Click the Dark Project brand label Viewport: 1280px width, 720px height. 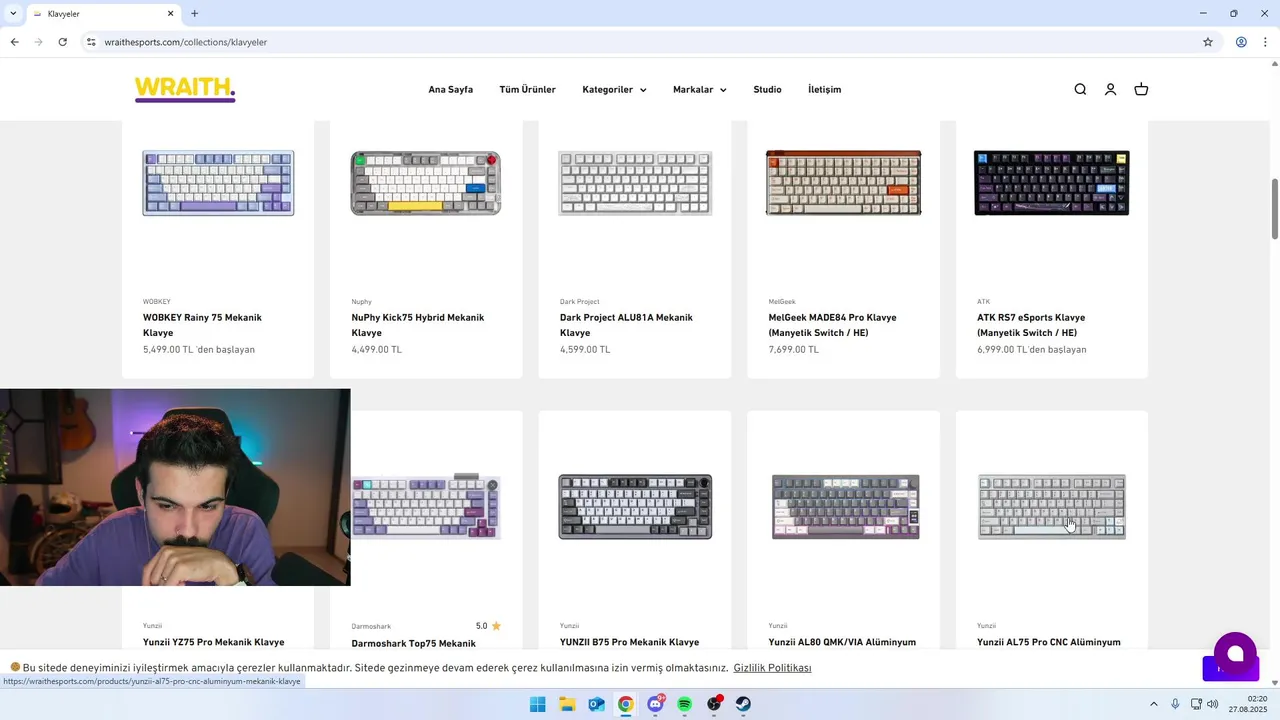[580, 301]
